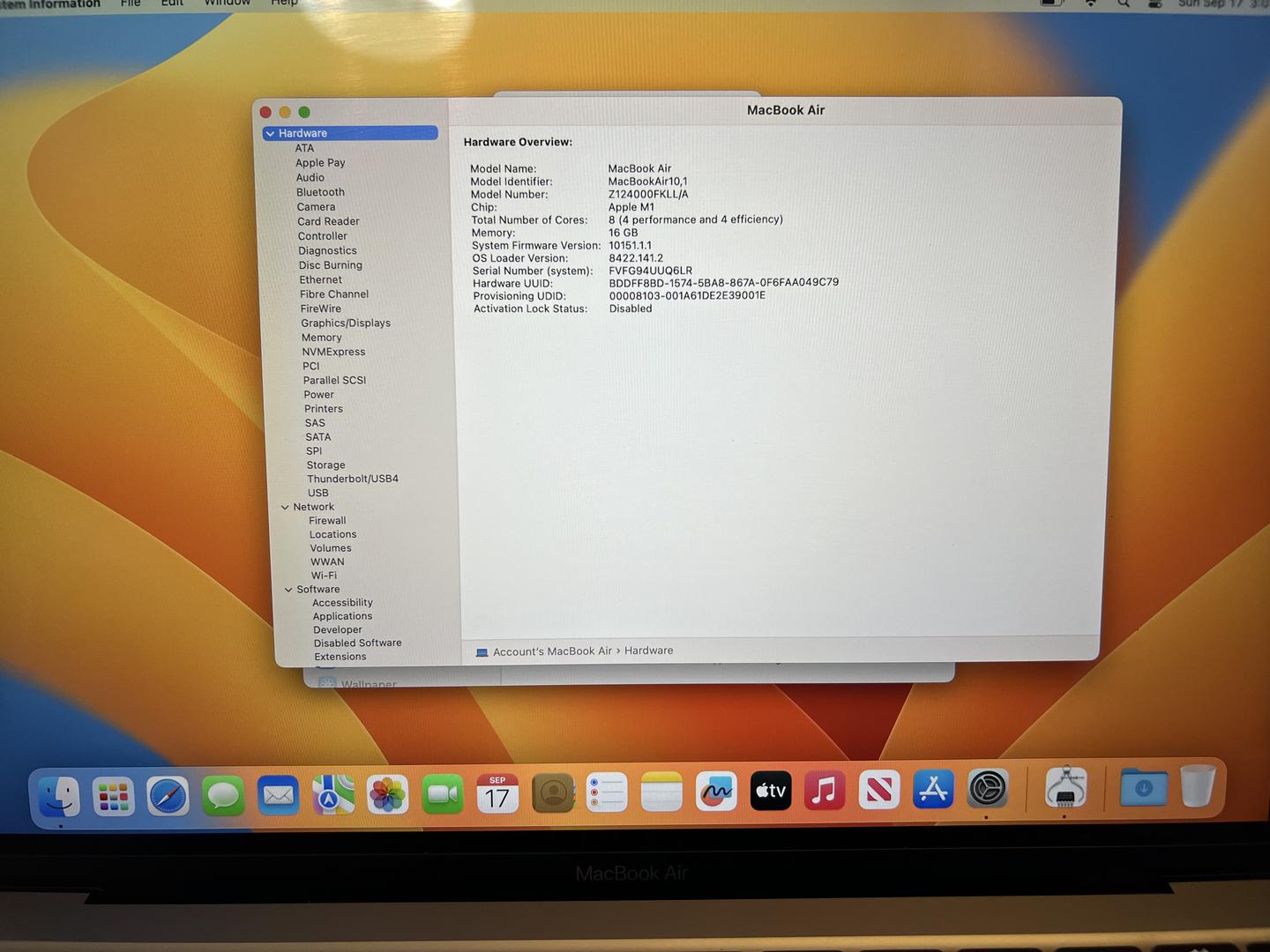Select Graphics/Displays in sidebar
This screenshot has width=1270, height=952.
tap(346, 324)
